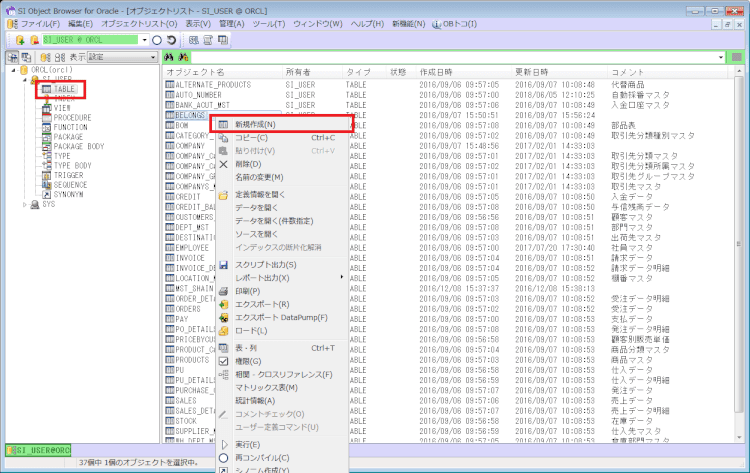Click the object list layout icon beside 表示
750x473 pixels.
click(60, 57)
